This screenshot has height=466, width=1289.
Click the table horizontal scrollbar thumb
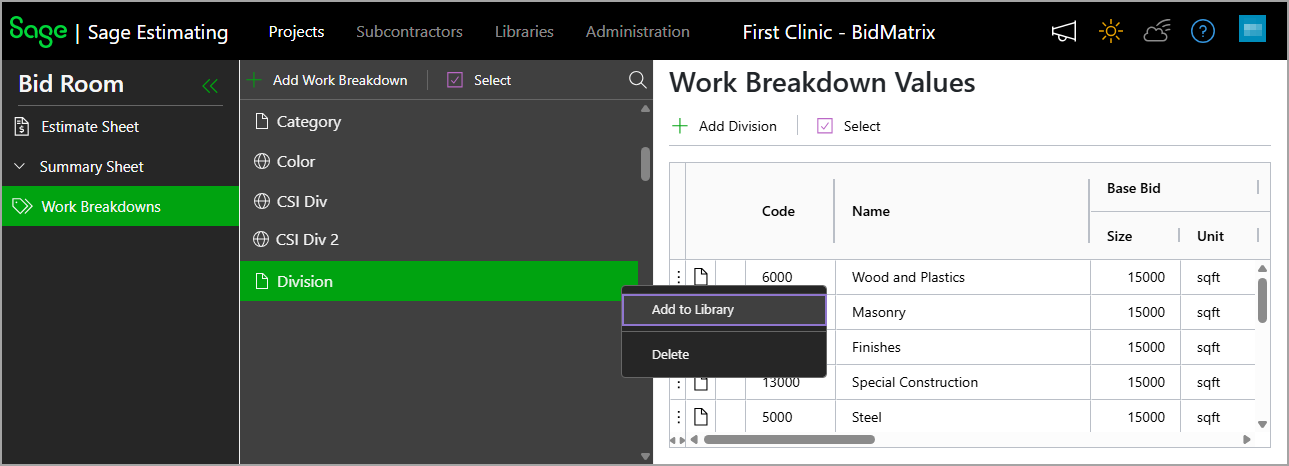coord(789,439)
